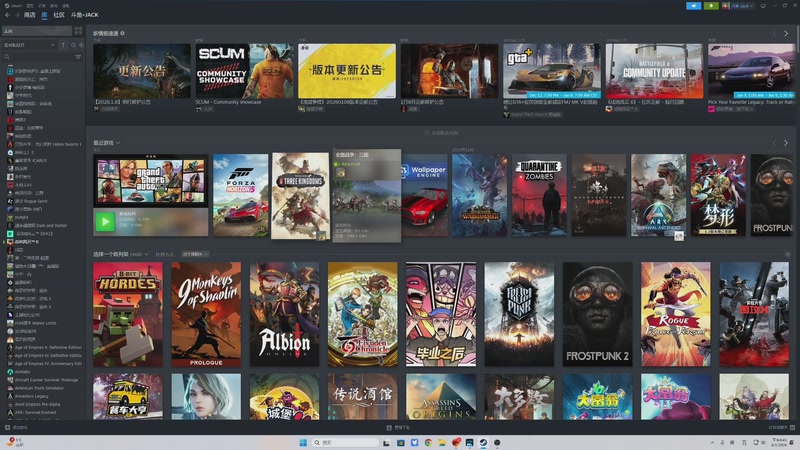Show previous news items with left chevron

point(774,33)
